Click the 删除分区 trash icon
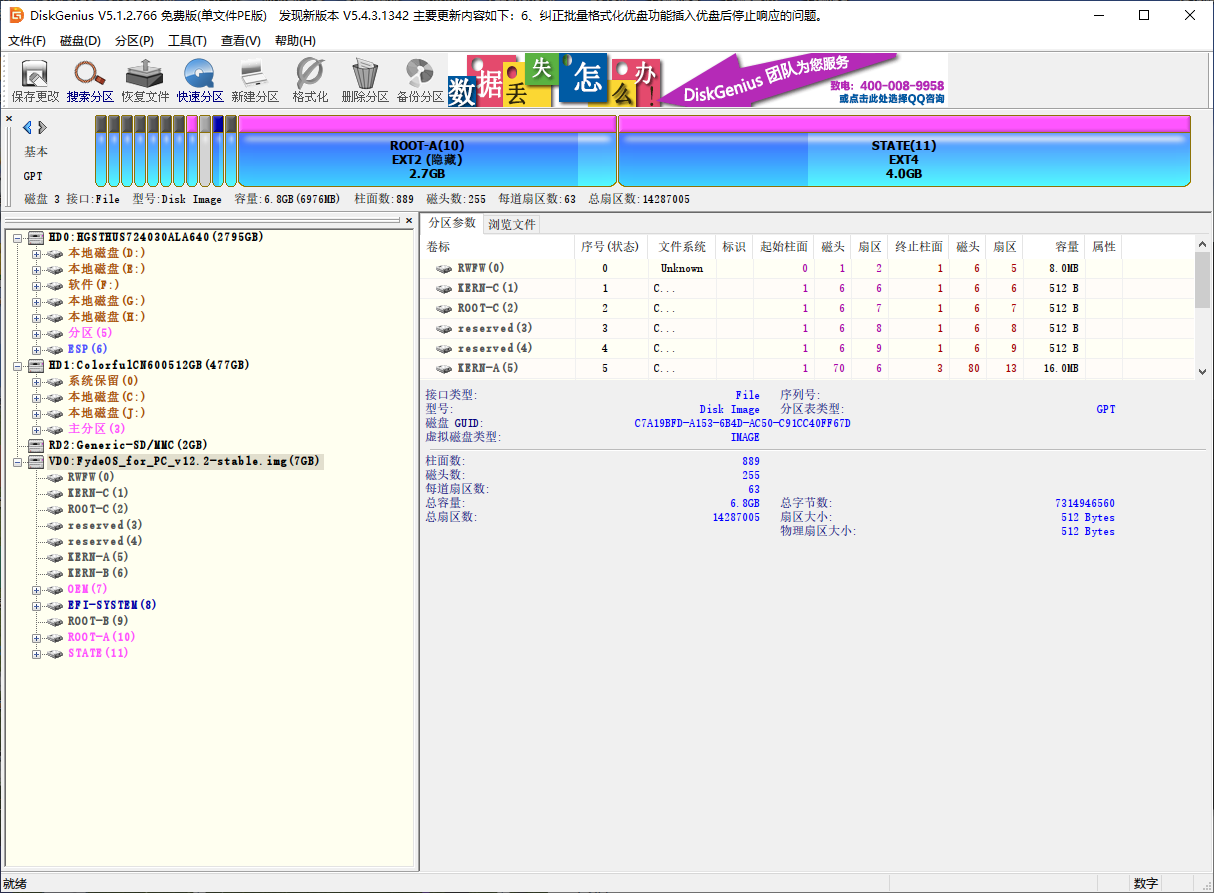1214x893 pixels. click(x=365, y=81)
